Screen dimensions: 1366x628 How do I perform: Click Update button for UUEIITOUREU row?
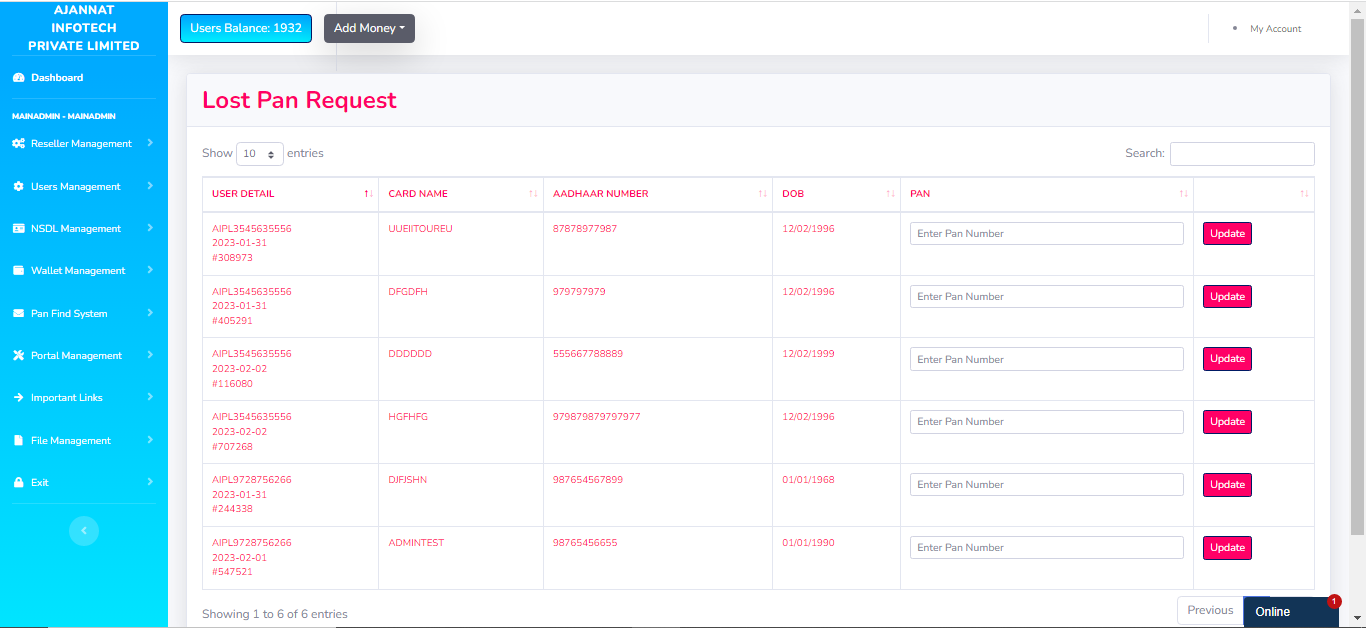click(x=1227, y=233)
